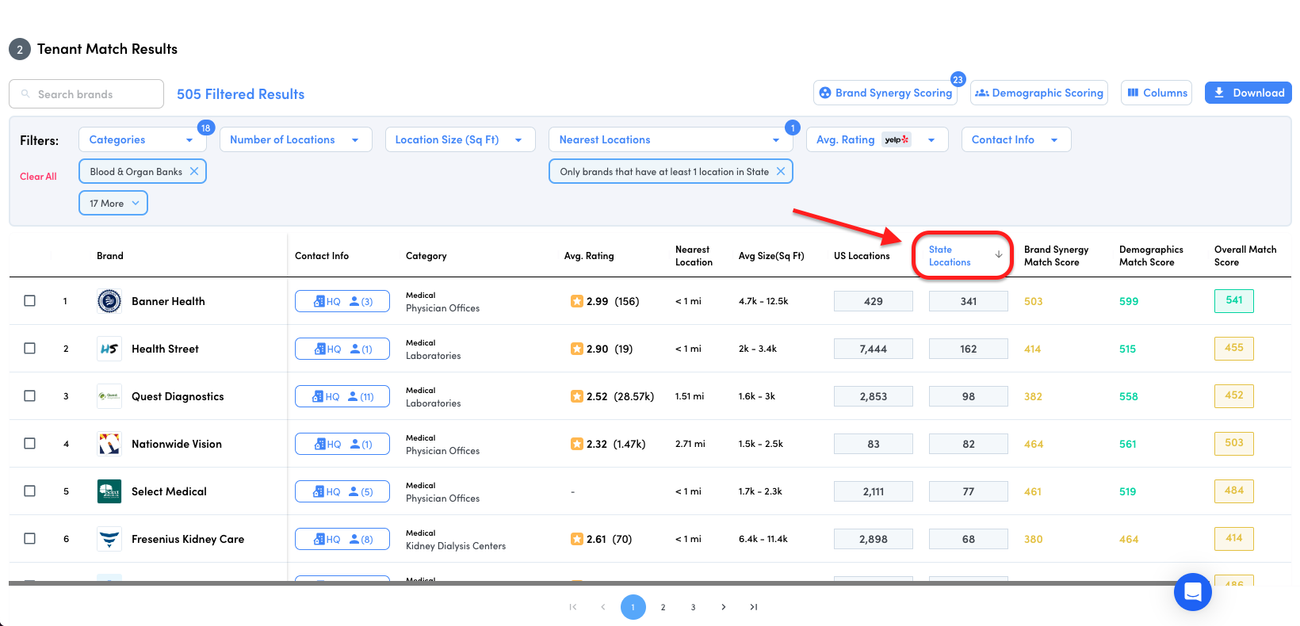This screenshot has width=1300, height=626.
Task: Open Brand Synergy Scoring
Action: tap(885, 93)
